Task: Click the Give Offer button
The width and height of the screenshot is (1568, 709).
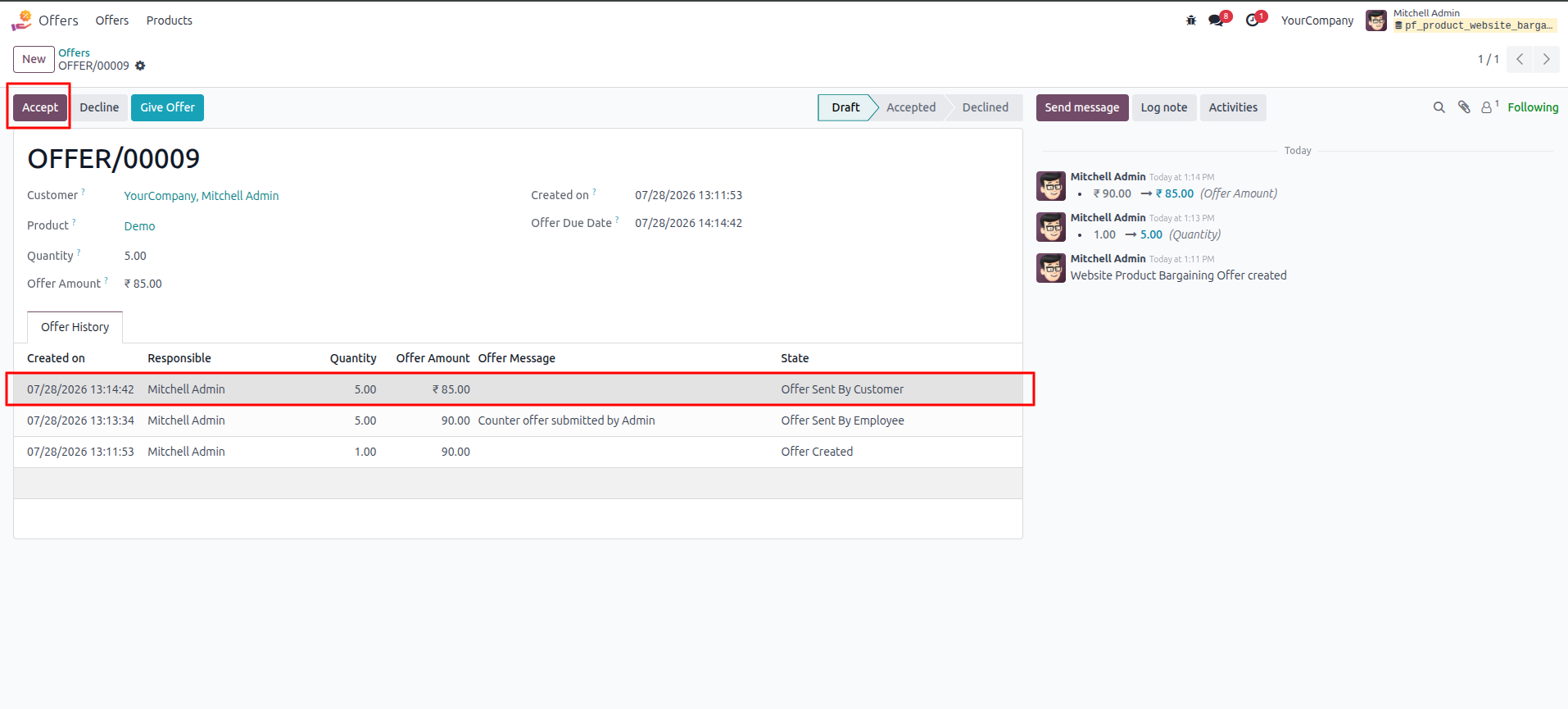Action: [x=167, y=107]
